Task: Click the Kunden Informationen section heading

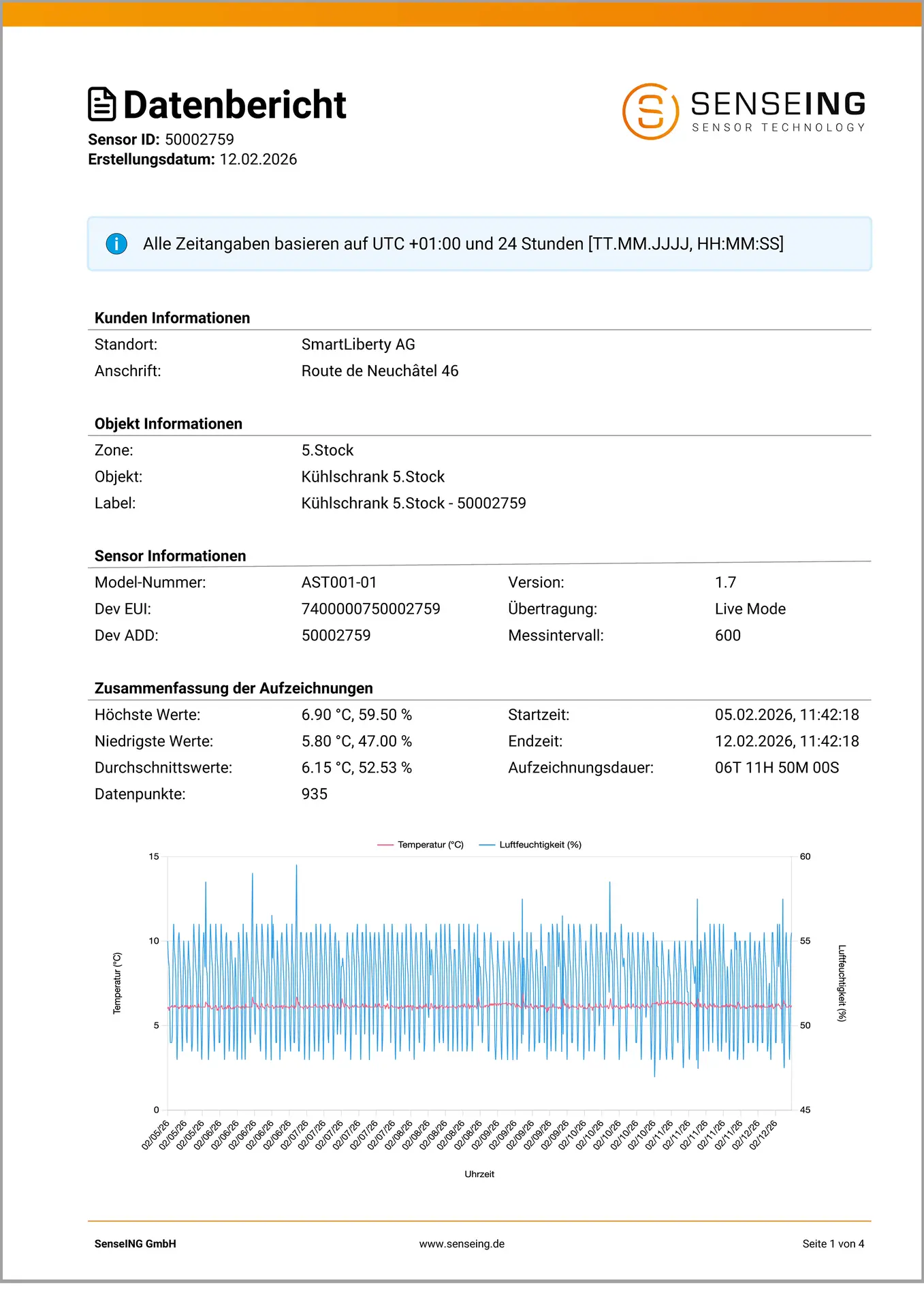Action: tap(172, 318)
